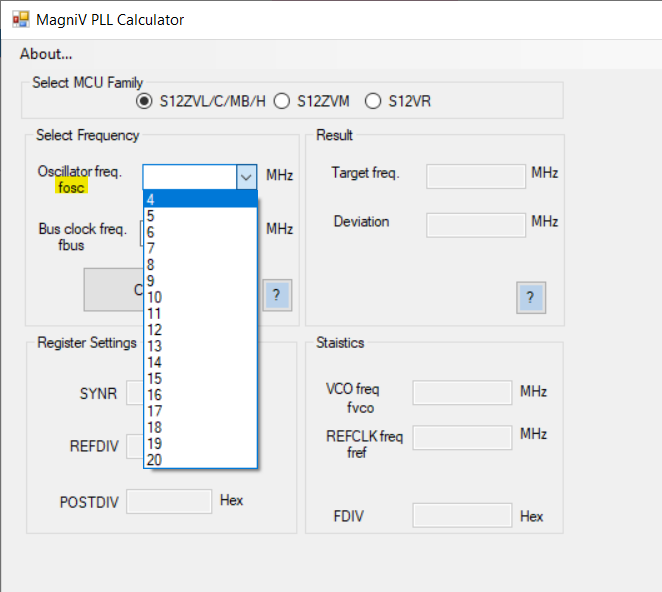Viewport: 662px width, 592px height.
Task: Click the VCO freq fvco field
Action: point(462,393)
